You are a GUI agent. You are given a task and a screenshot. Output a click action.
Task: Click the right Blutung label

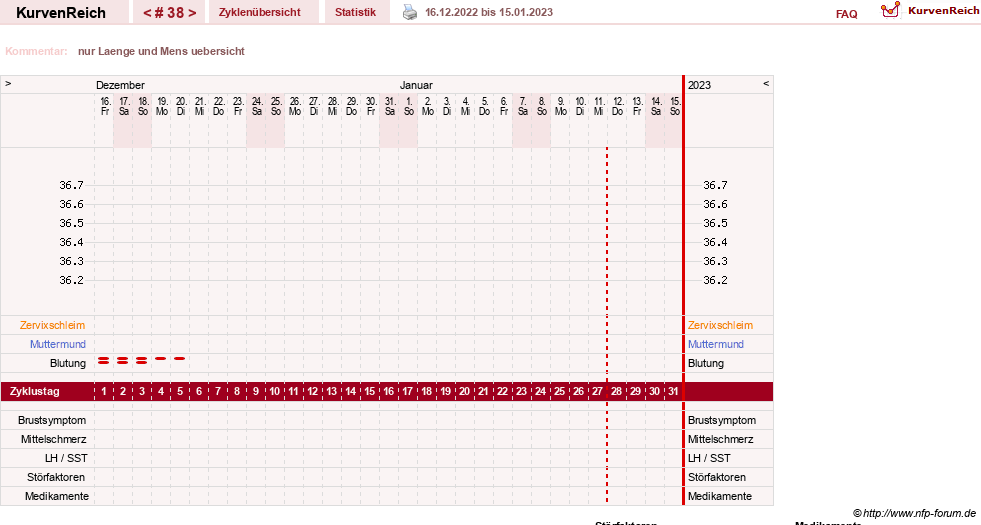tap(706, 363)
